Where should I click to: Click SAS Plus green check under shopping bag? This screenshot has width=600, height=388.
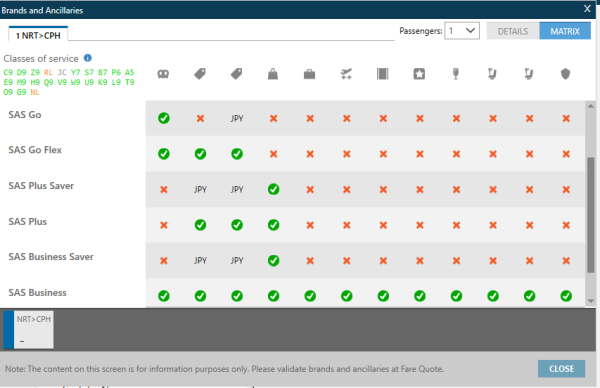point(274,225)
